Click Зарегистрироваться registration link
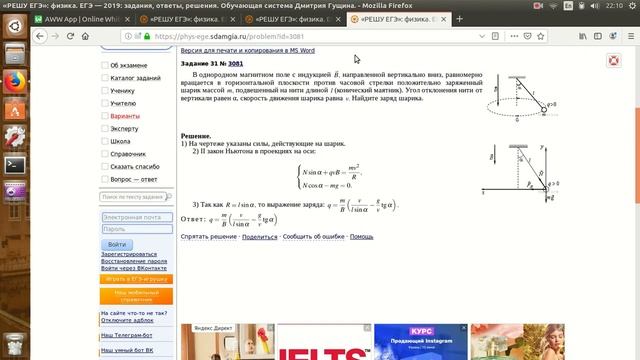Image resolution: width=640 pixels, height=360 pixels. tap(129, 254)
